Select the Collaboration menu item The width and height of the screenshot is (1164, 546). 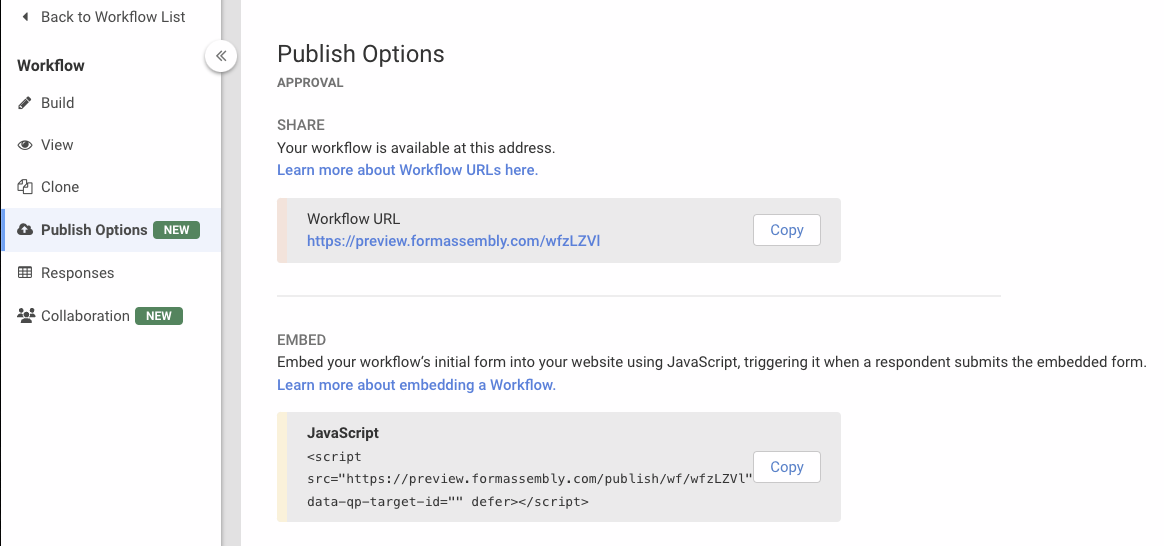85,316
